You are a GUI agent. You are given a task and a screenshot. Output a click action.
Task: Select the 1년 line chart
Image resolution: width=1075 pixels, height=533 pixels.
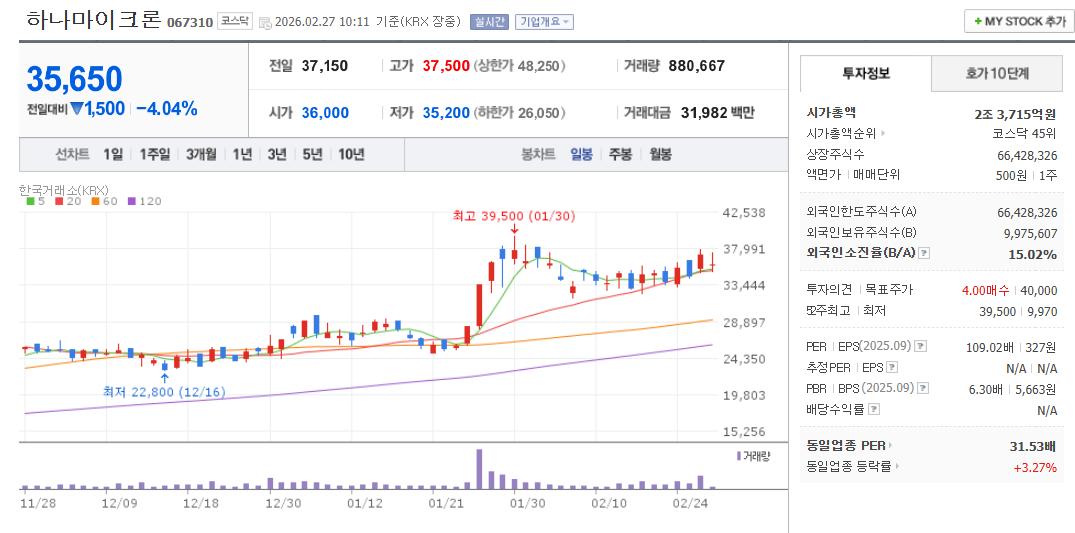point(242,154)
